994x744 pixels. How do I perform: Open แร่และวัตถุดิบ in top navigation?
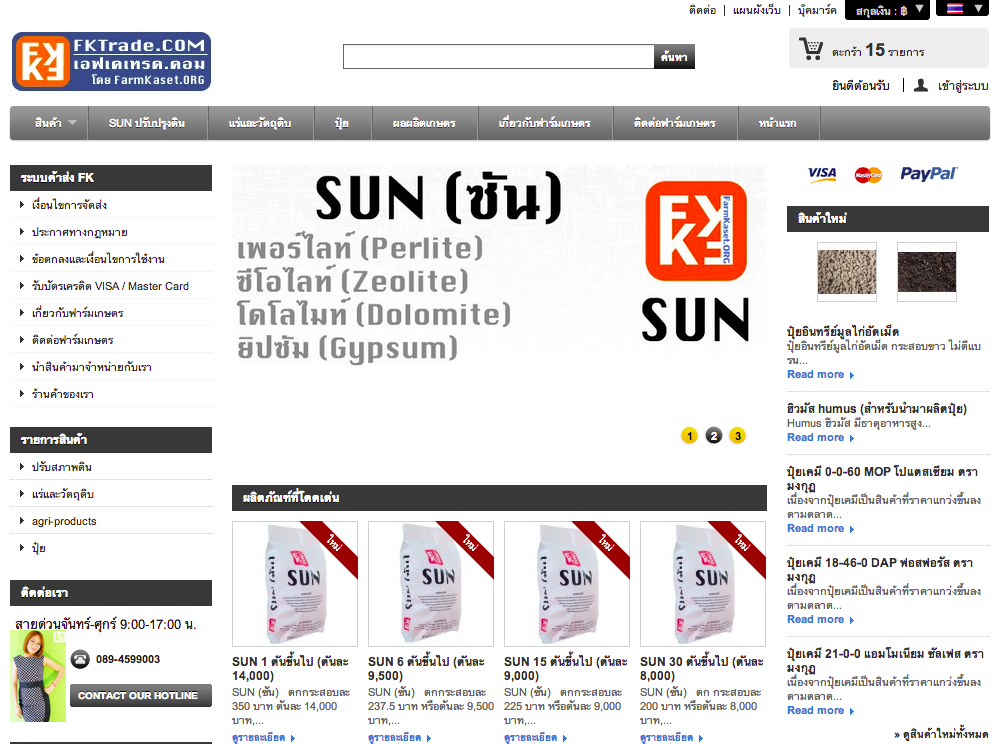pyautogui.click(x=261, y=123)
